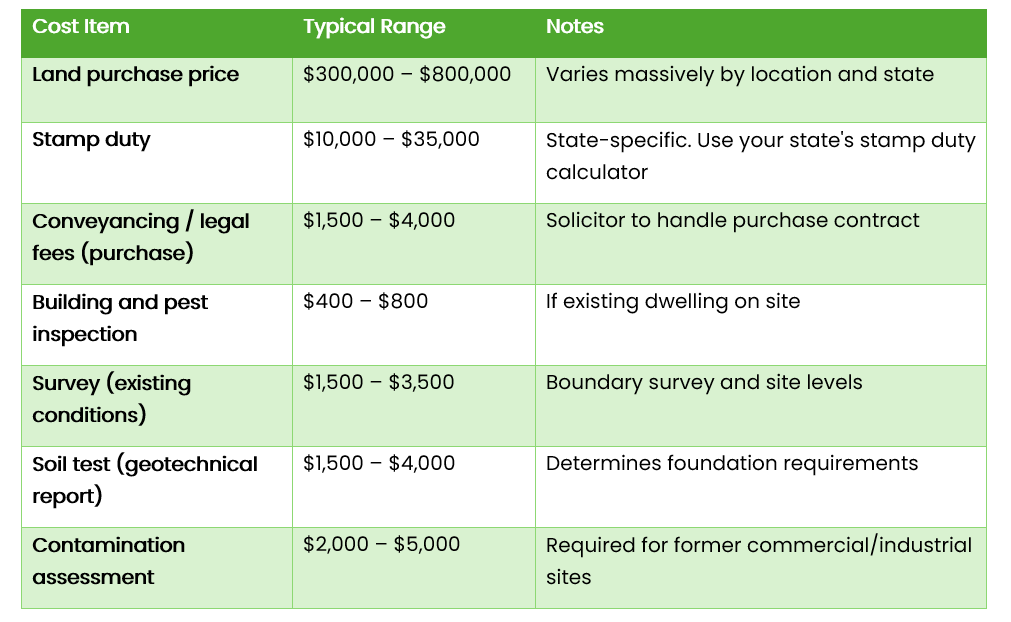Click "Boundary survey and site levels" note
This screenshot has width=1011, height=622.
[704, 383]
